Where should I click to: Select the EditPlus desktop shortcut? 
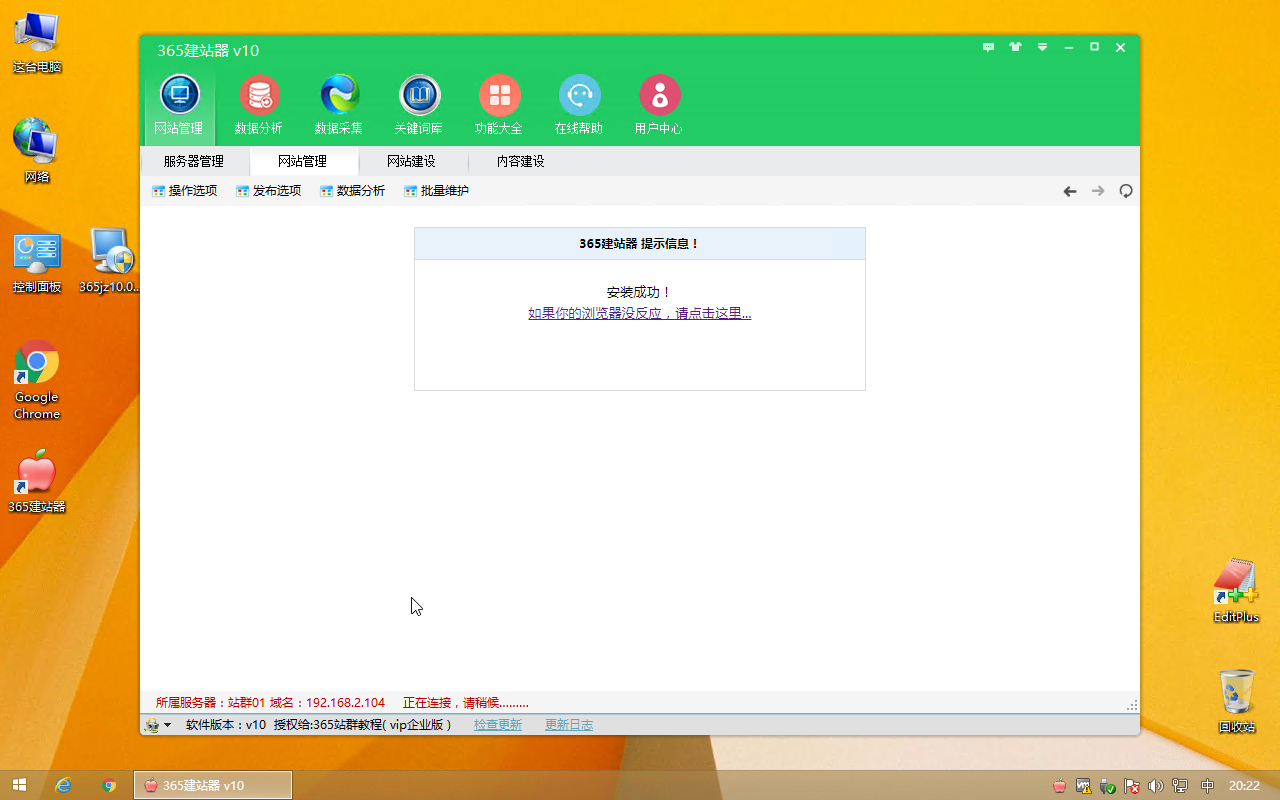(x=1236, y=591)
